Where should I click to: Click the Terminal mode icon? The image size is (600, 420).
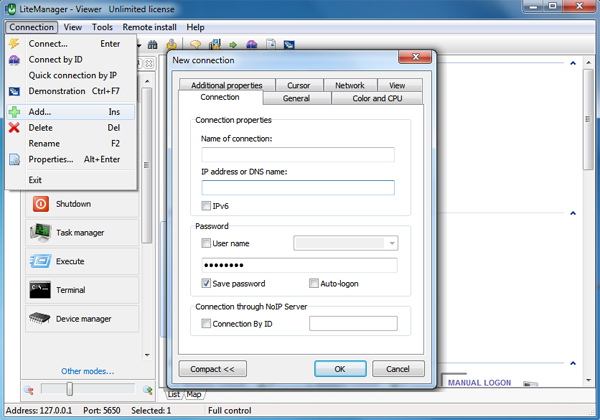40,290
